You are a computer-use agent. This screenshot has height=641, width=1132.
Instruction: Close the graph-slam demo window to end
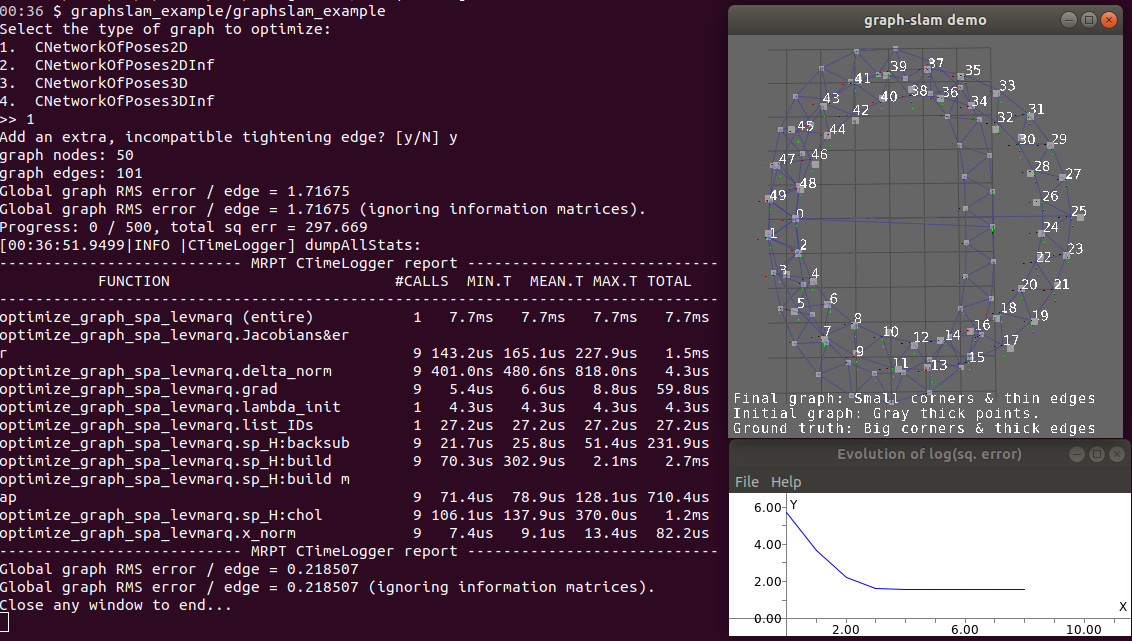coord(1110,19)
